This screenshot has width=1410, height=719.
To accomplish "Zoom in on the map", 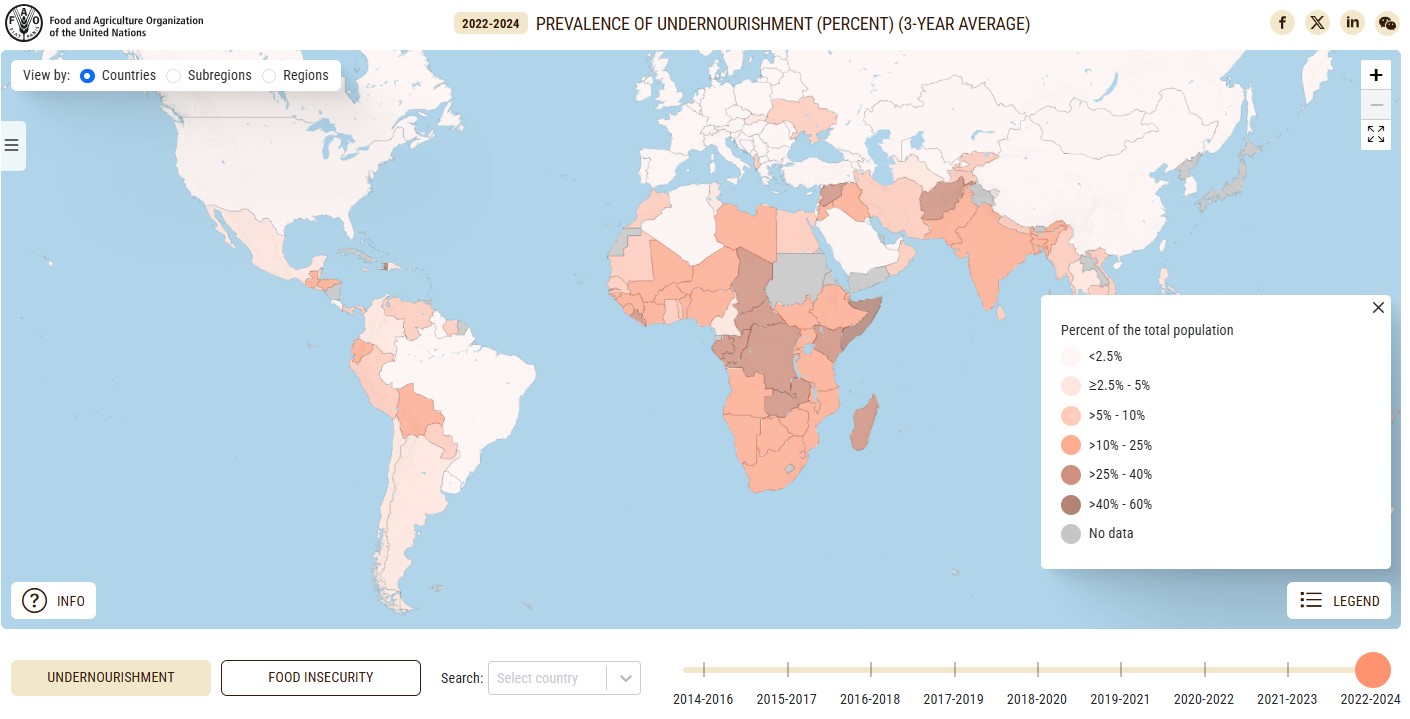I will [x=1376, y=74].
